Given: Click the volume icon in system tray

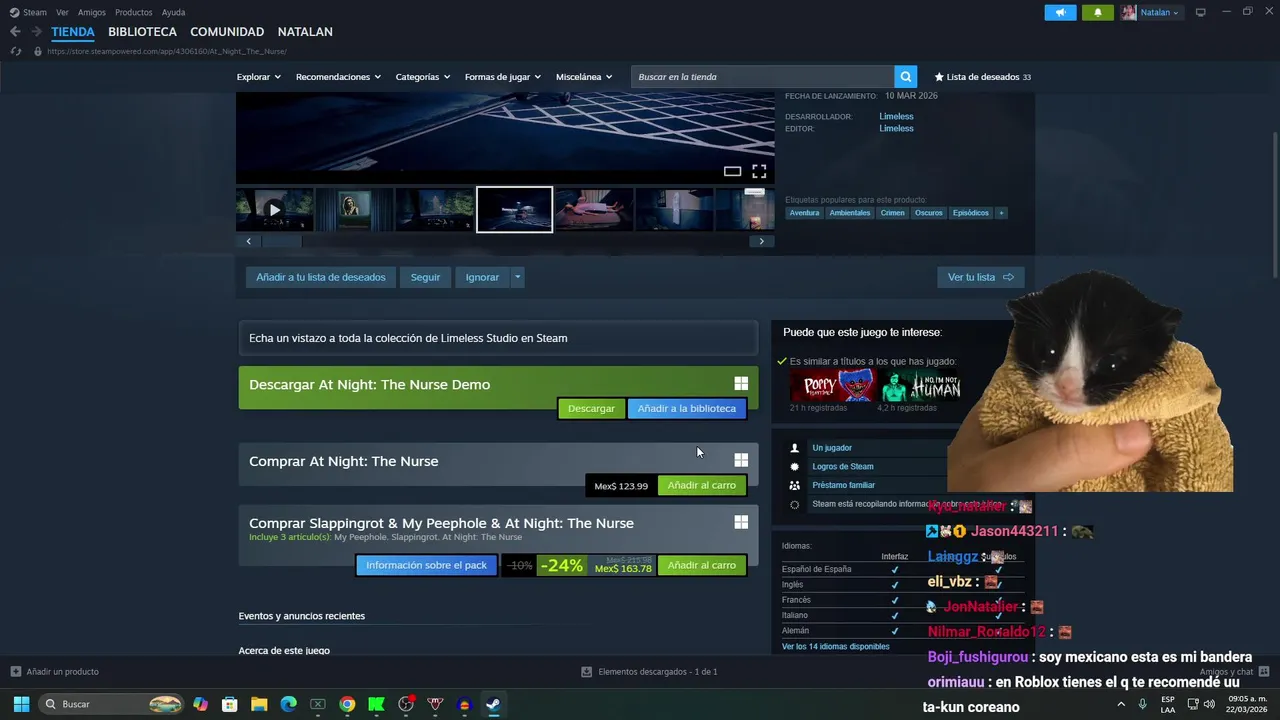Looking at the screenshot, I should click(x=1209, y=704).
